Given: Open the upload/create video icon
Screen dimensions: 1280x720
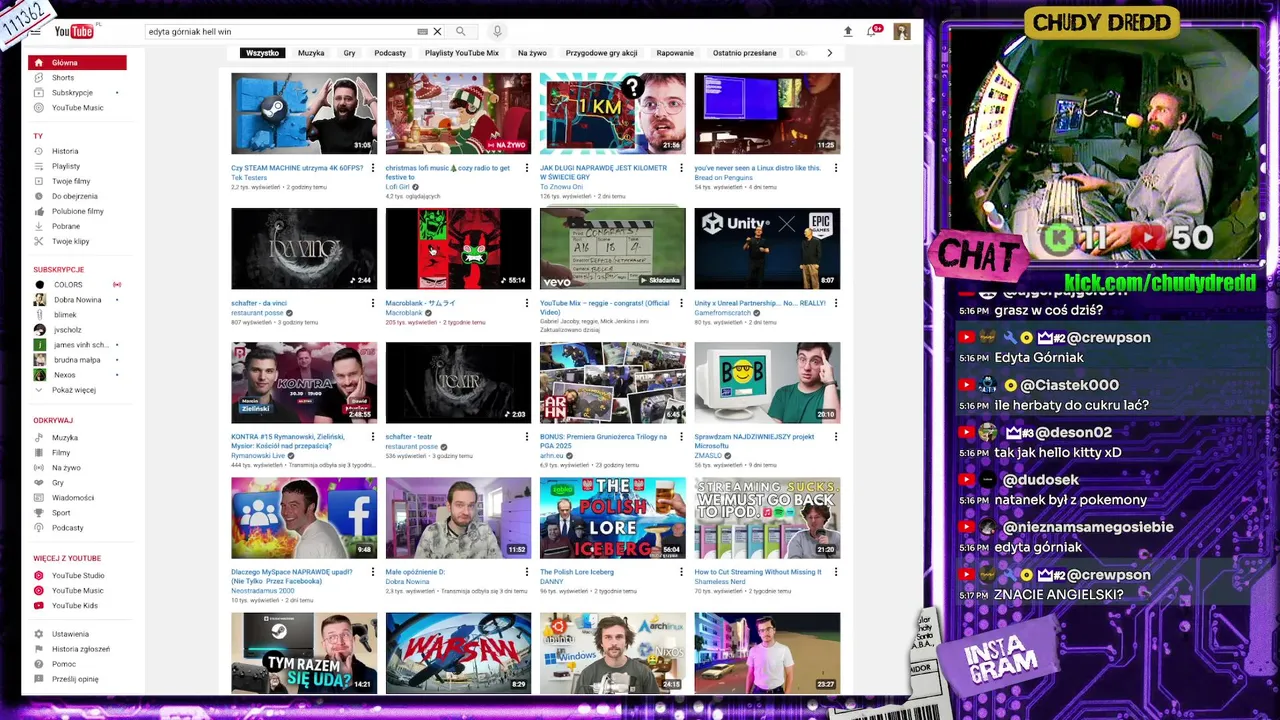Looking at the screenshot, I should click(848, 32).
